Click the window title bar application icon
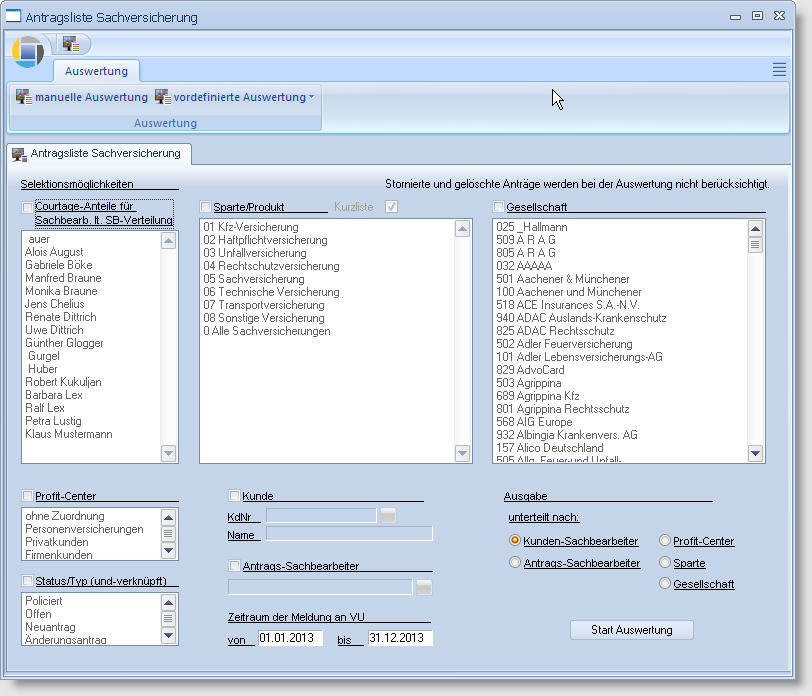The image size is (812, 696). click(x=14, y=17)
